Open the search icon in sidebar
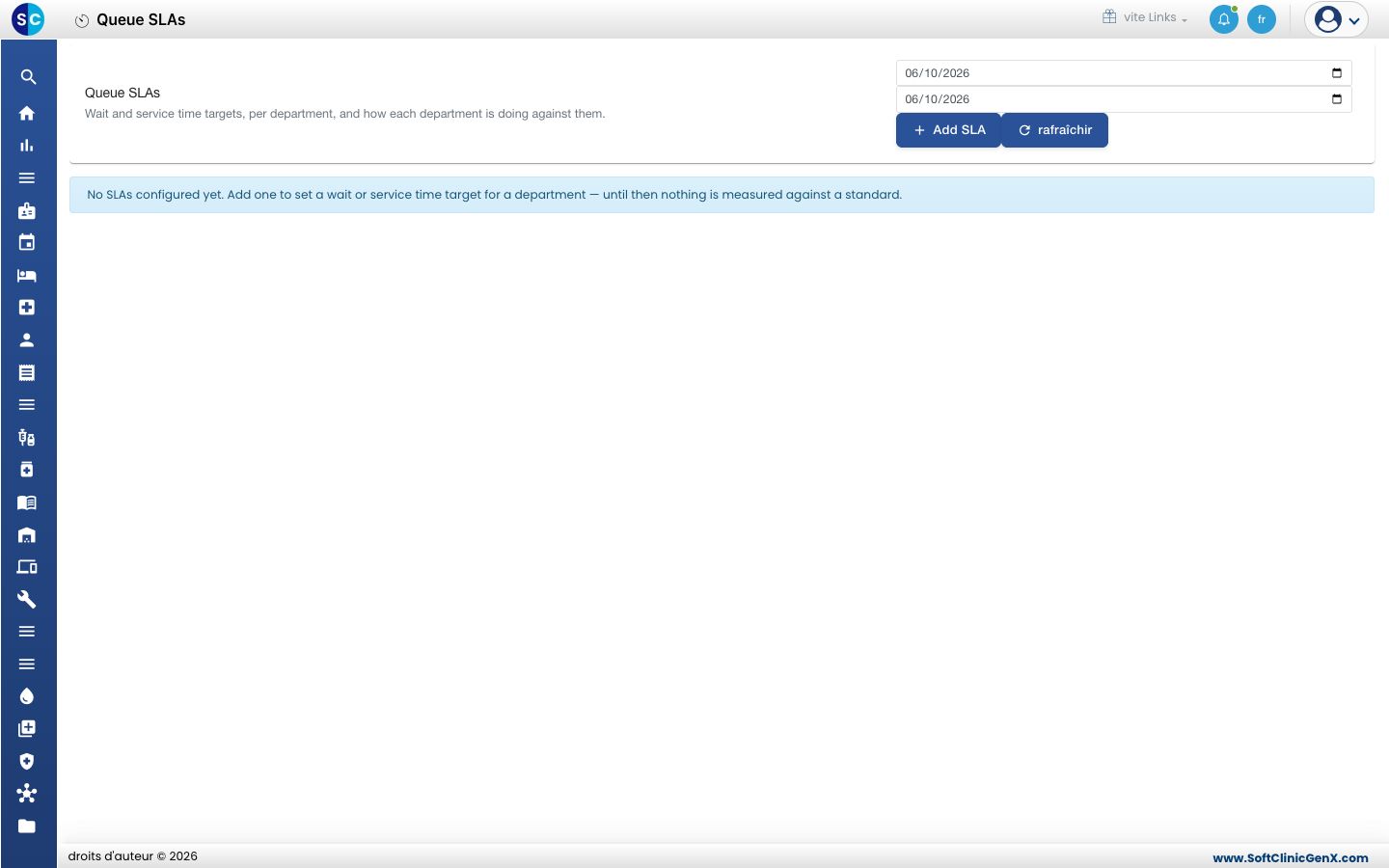The width and height of the screenshot is (1389, 868). pyautogui.click(x=28, y=77)
